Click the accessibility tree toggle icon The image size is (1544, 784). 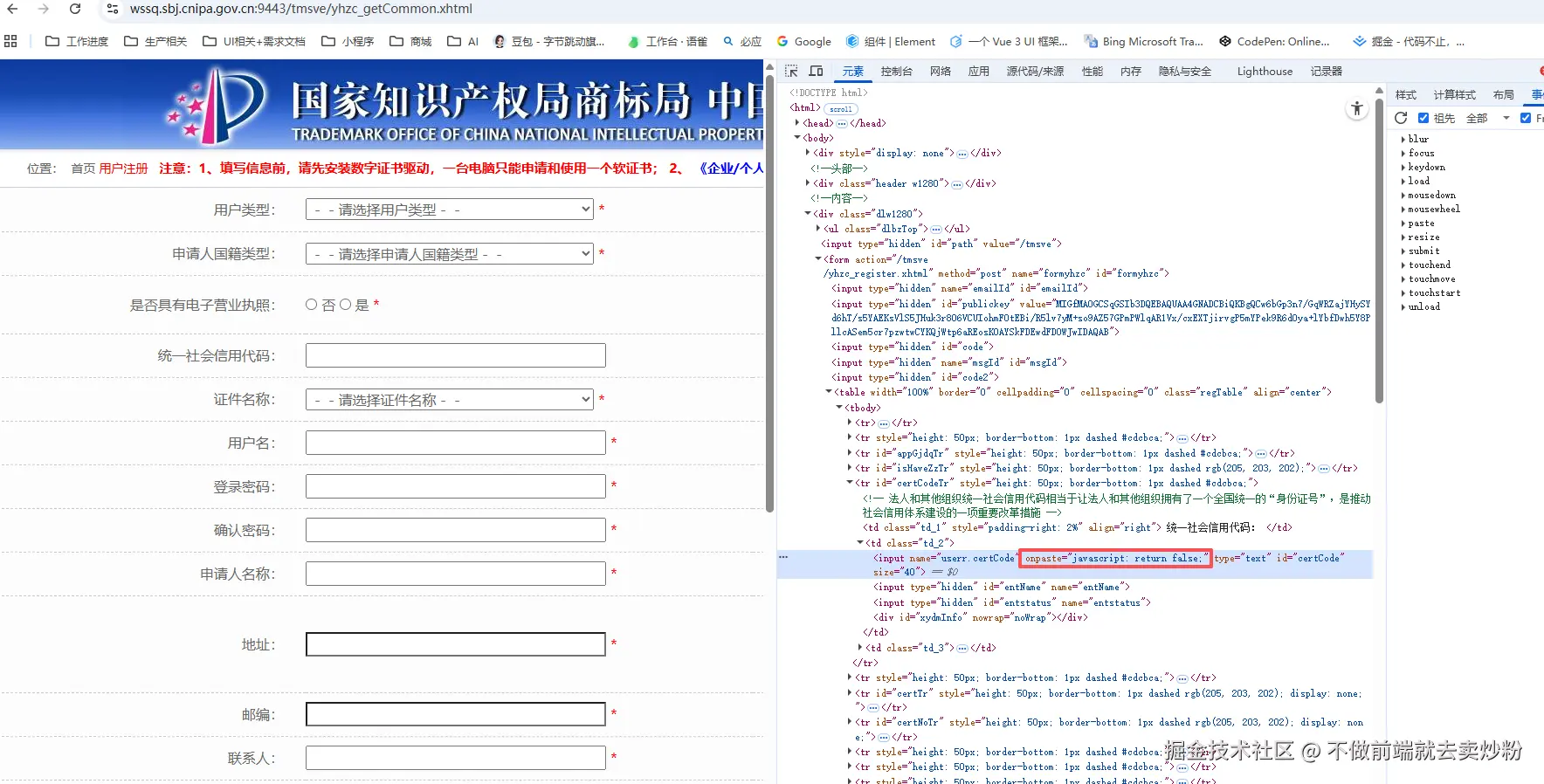pos(1356,109)
